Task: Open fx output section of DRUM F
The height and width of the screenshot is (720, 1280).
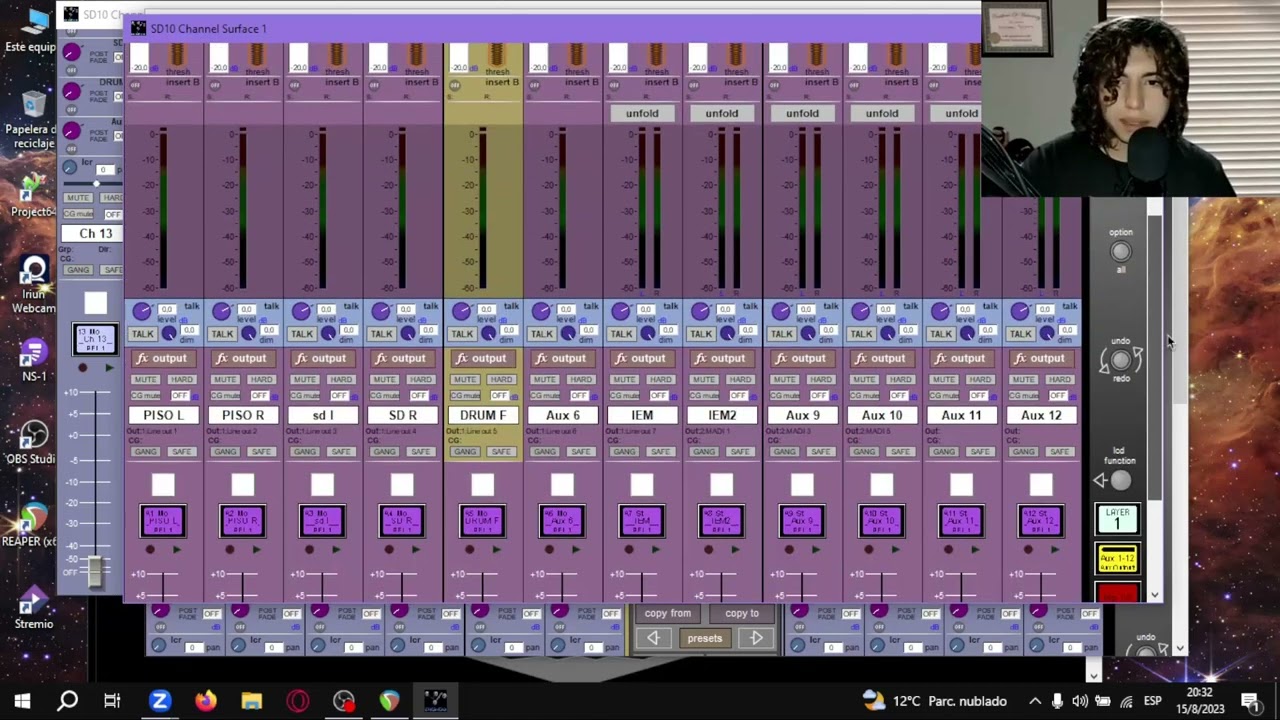Action: [483, 358]
